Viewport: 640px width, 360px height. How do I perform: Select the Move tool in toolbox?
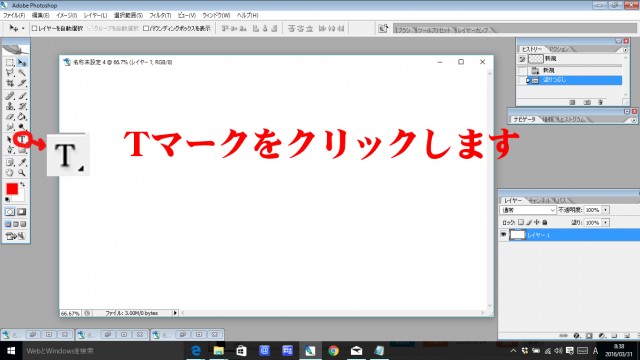pos(22,62)
